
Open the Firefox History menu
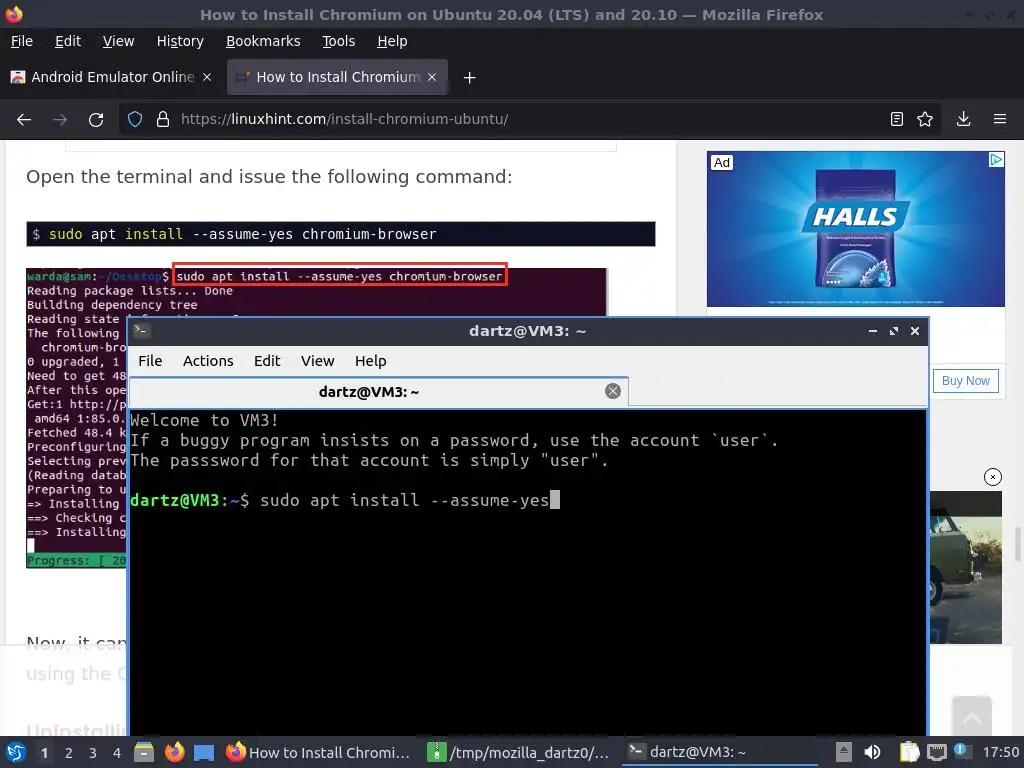pyautogui.click(x=180, y=41)
